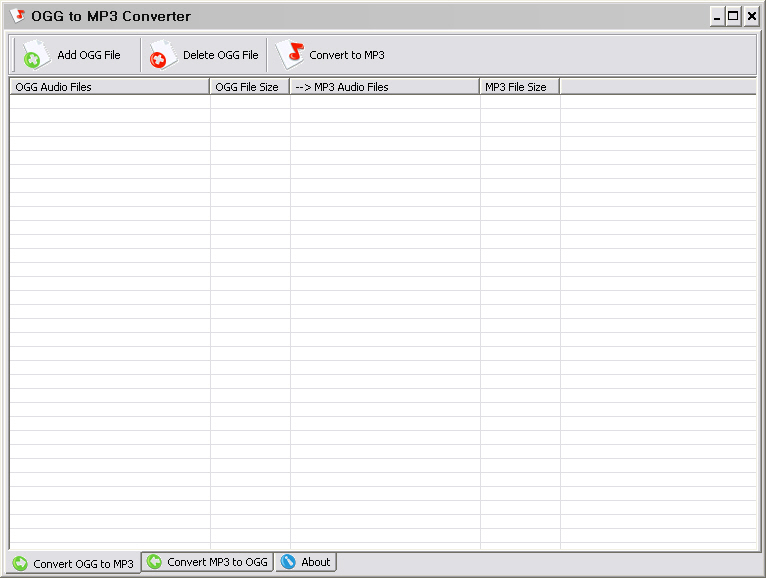
Task: Click the green arrow icon on Convert MP3 to OGG tab
Action: 154,562
